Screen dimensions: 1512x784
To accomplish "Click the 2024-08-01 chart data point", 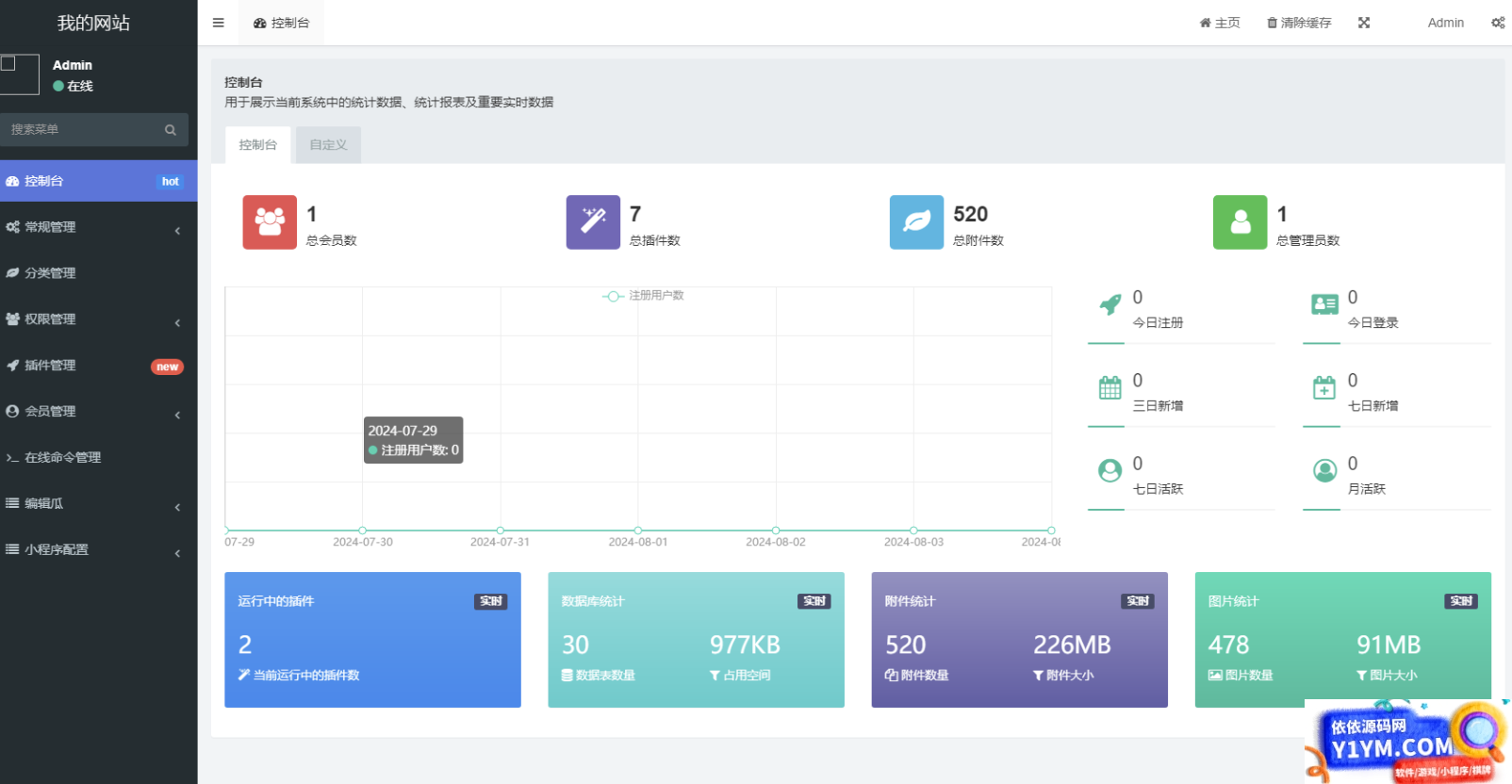I will 638,531.
